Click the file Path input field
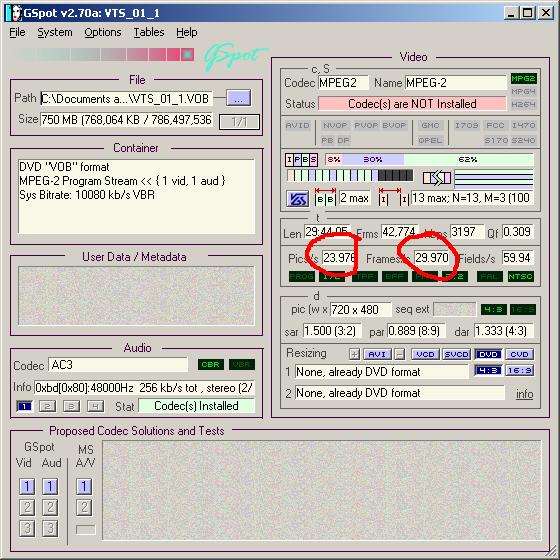This screenshot has width=560, height=560. coord(127,99)
